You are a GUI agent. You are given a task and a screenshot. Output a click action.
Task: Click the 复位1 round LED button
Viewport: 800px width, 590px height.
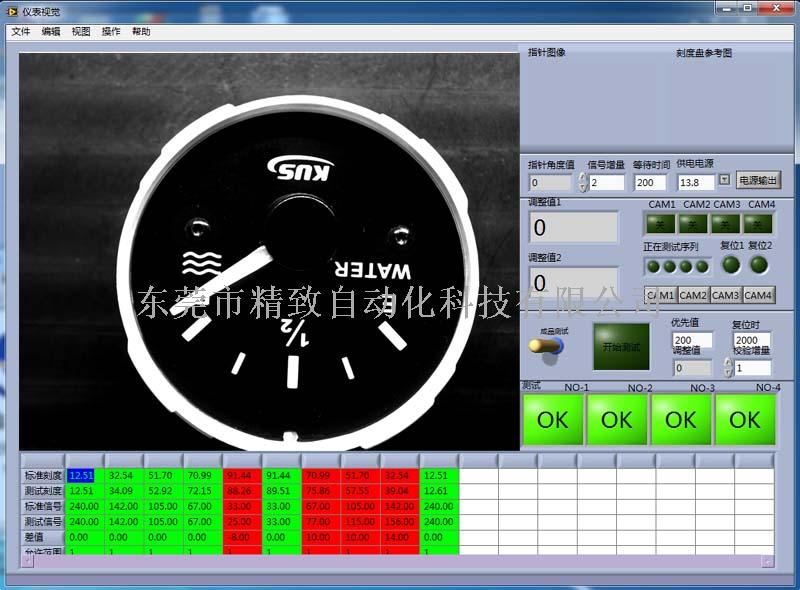click(x=731, y=265)
